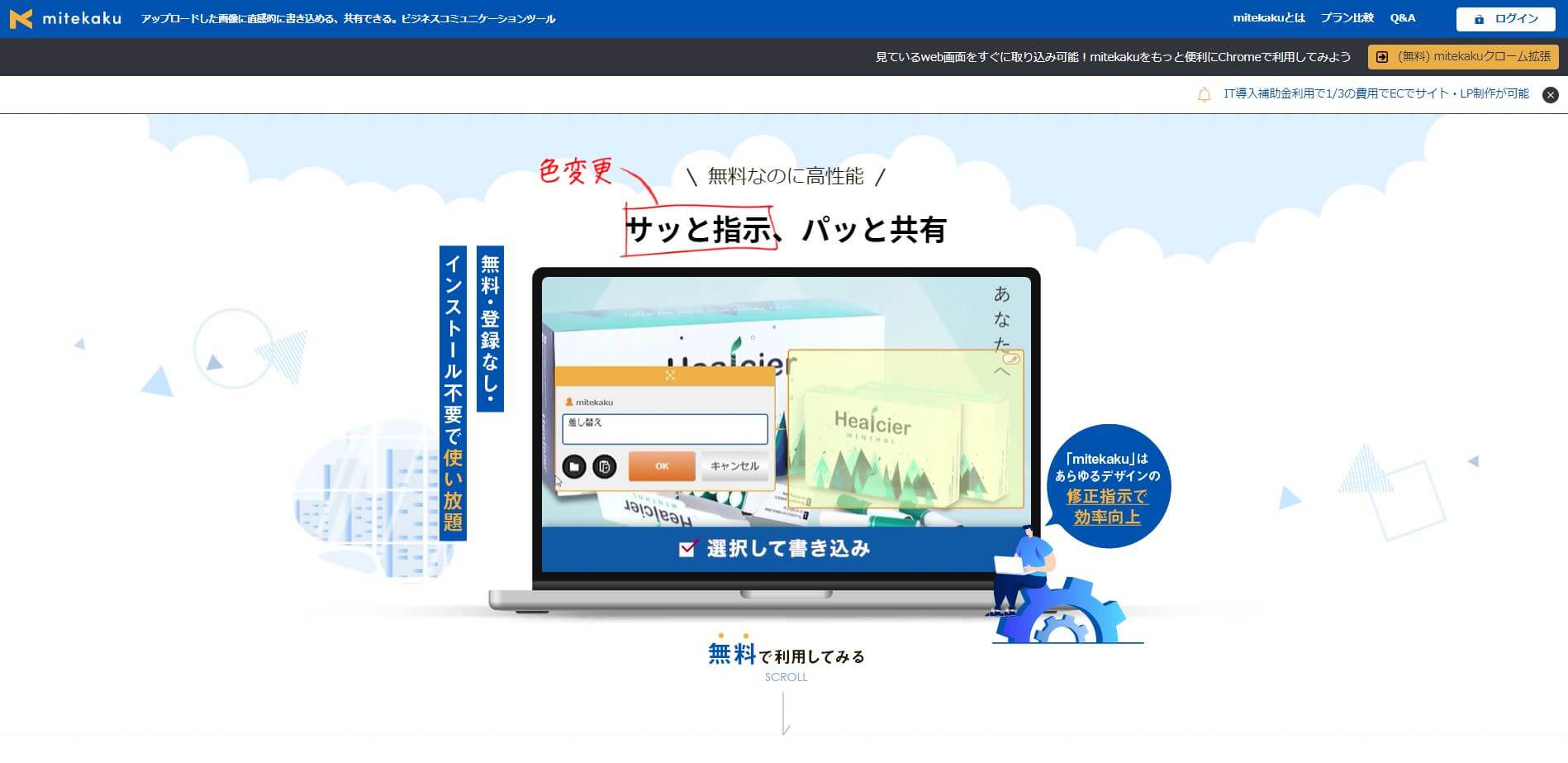Click the mitekaku logo
This screenshot has height=763, width=1568.
tap(65, 18)
